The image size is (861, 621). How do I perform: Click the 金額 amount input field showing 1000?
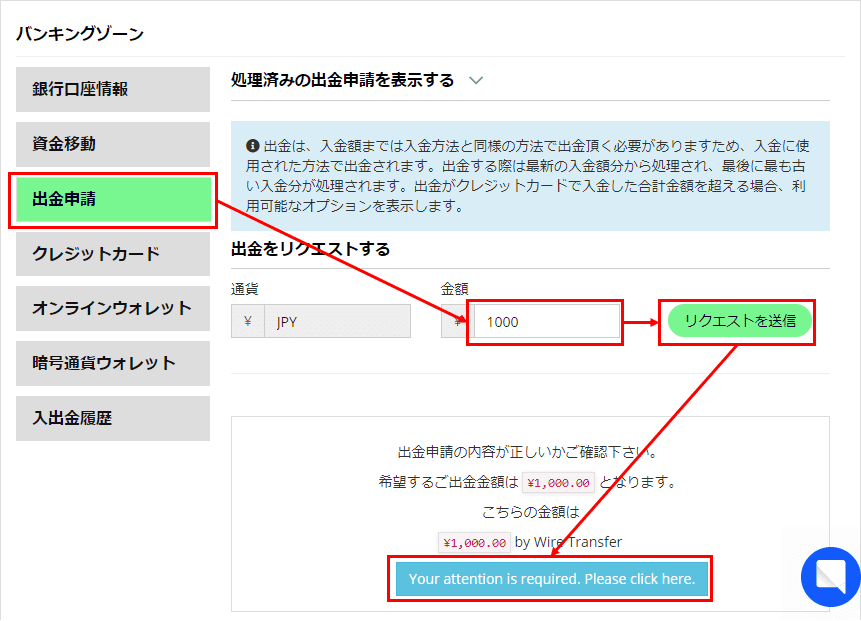pos(547,322)
